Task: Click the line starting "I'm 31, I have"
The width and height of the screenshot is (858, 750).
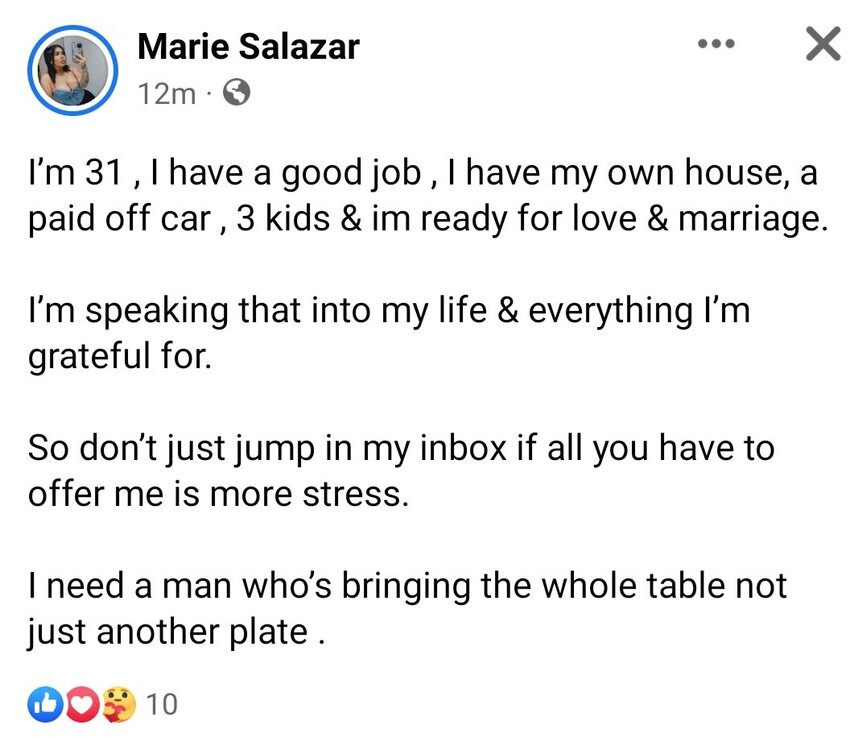Action: [422, 175]
